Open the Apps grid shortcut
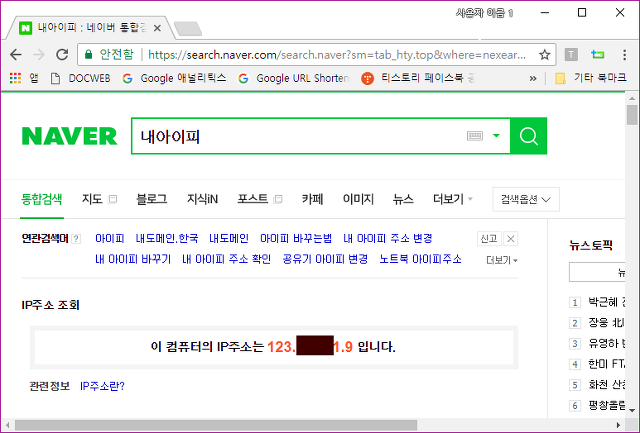Screen dimensions: 640x433 pos(16,78)
